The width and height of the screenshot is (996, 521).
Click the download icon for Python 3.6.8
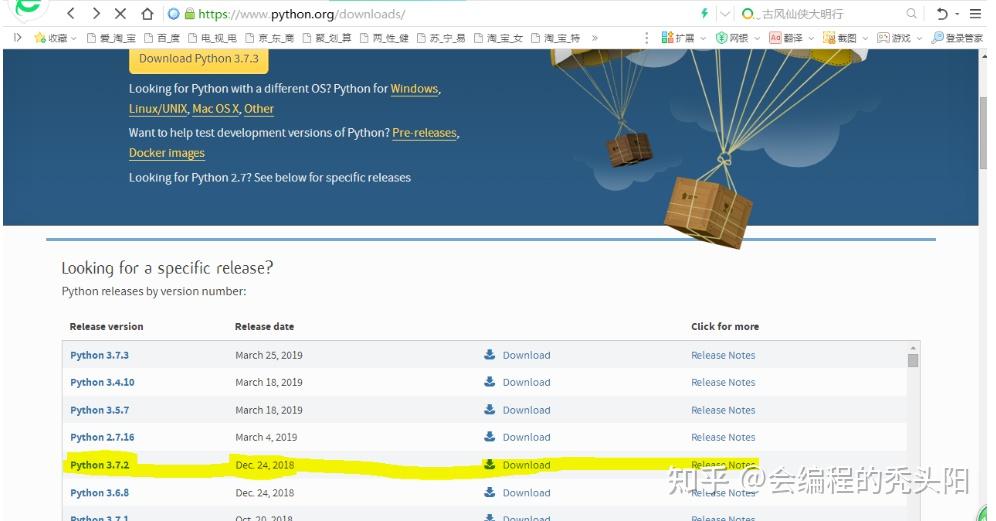click(x=490, y=492)
